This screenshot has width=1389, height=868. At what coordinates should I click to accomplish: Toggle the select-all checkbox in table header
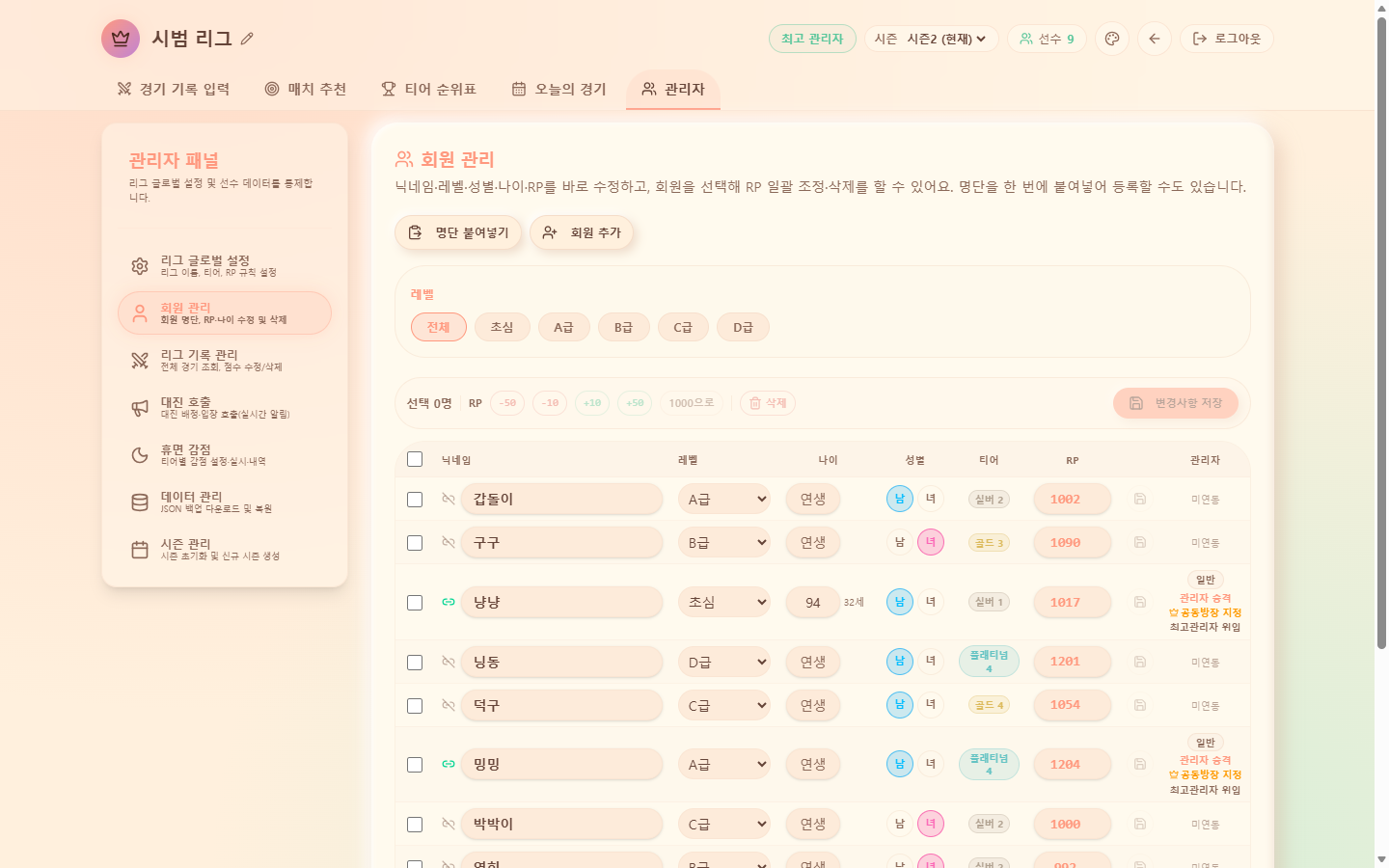tap(415, 459)
